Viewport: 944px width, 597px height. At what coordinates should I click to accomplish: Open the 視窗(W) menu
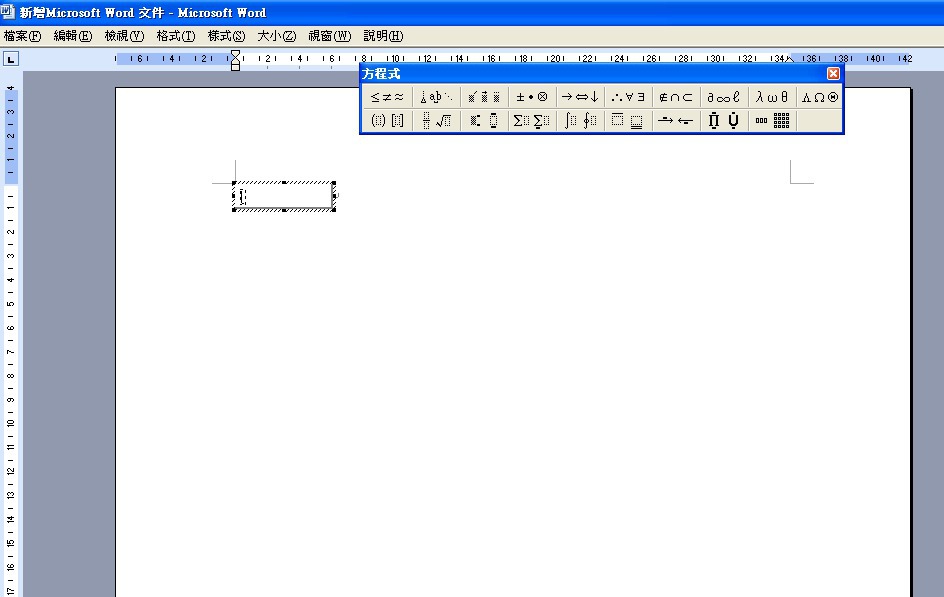(329, 36)
